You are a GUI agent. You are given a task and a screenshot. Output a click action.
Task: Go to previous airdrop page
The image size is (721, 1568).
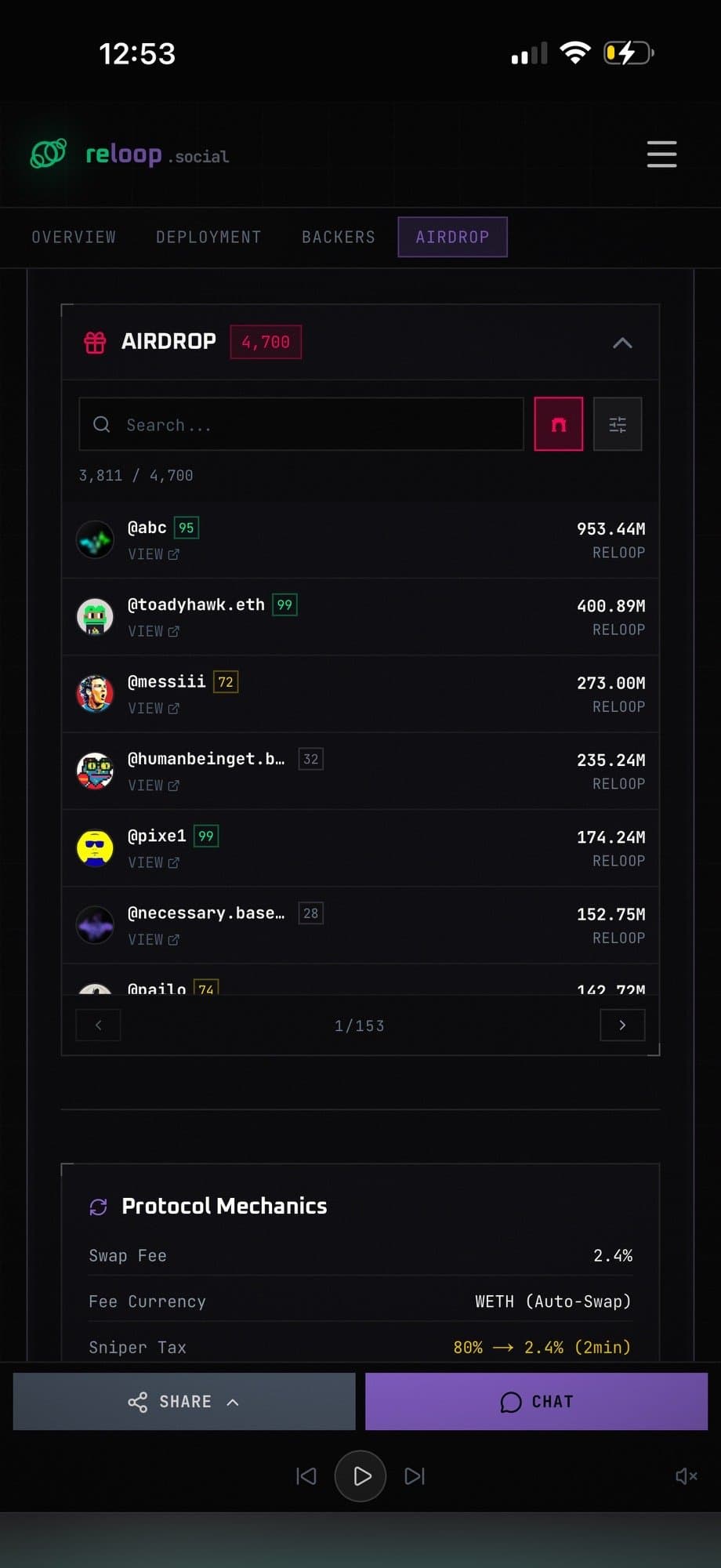pos(98,1025)
